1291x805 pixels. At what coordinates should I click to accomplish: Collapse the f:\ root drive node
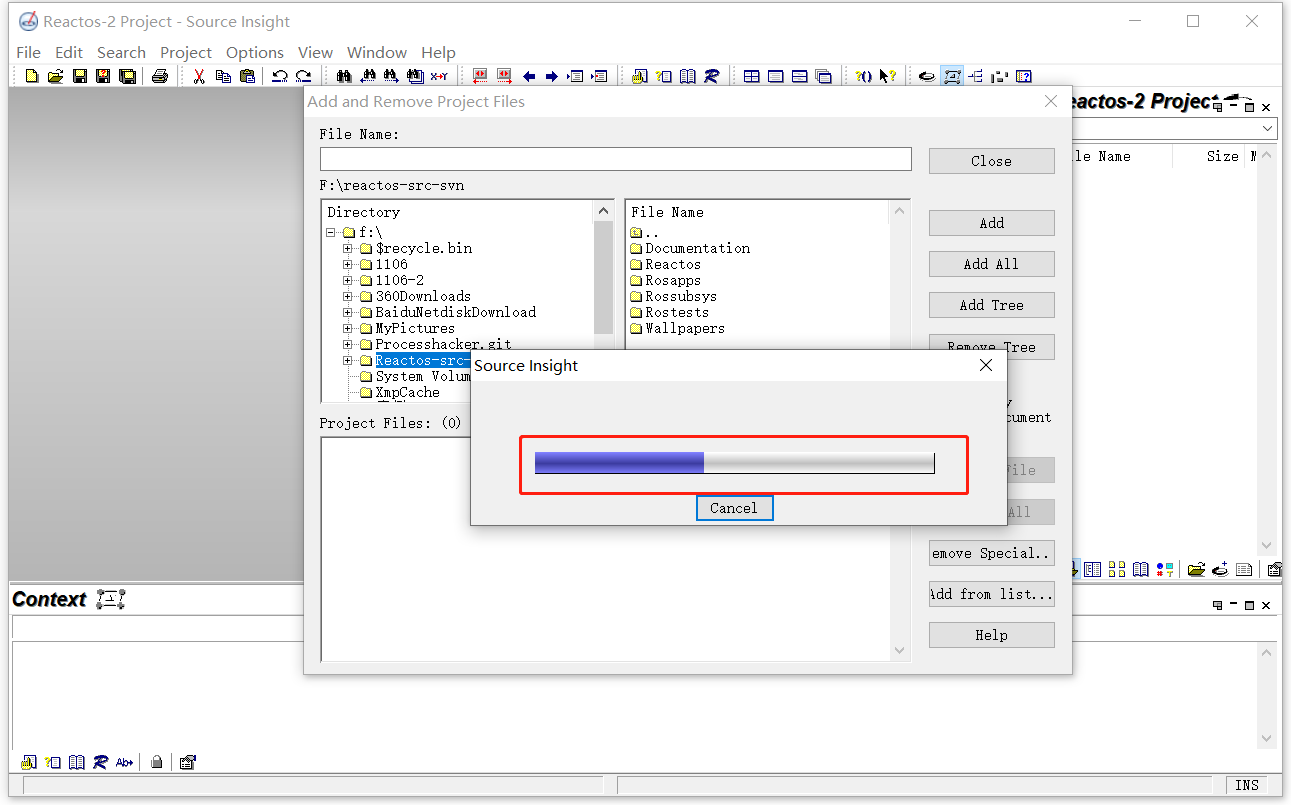[x=332, y=232]
